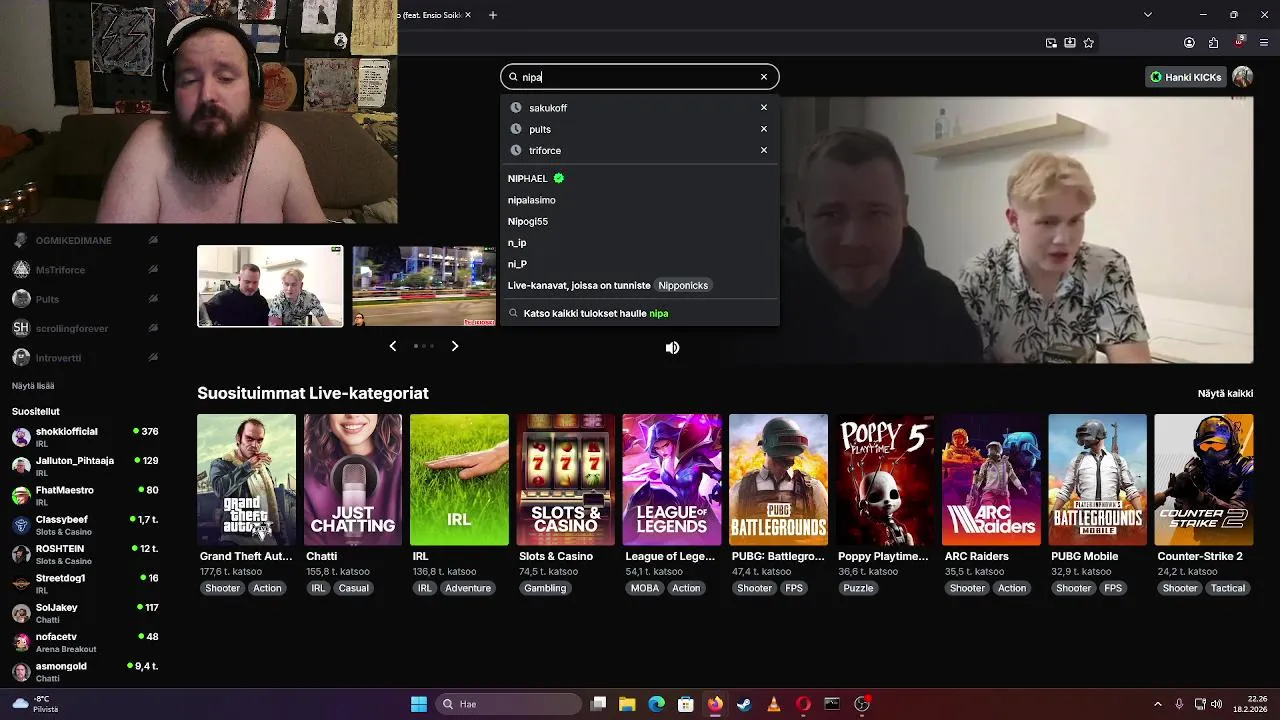Bookmark this page with star icon
1280x720 pixels.
(x=1089, y=43)
